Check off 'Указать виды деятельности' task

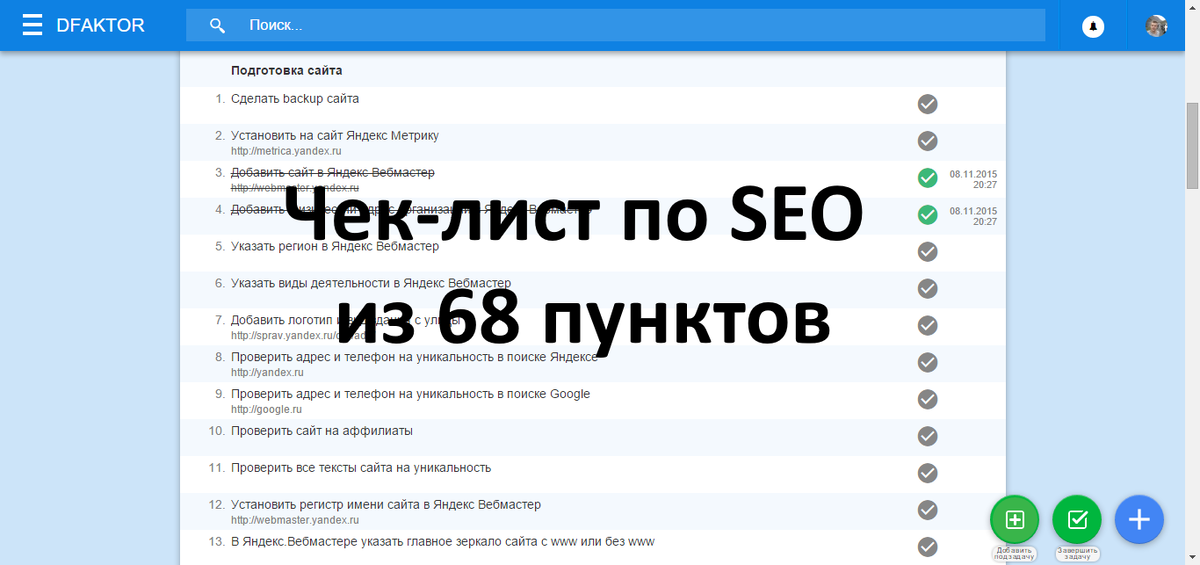927,288
